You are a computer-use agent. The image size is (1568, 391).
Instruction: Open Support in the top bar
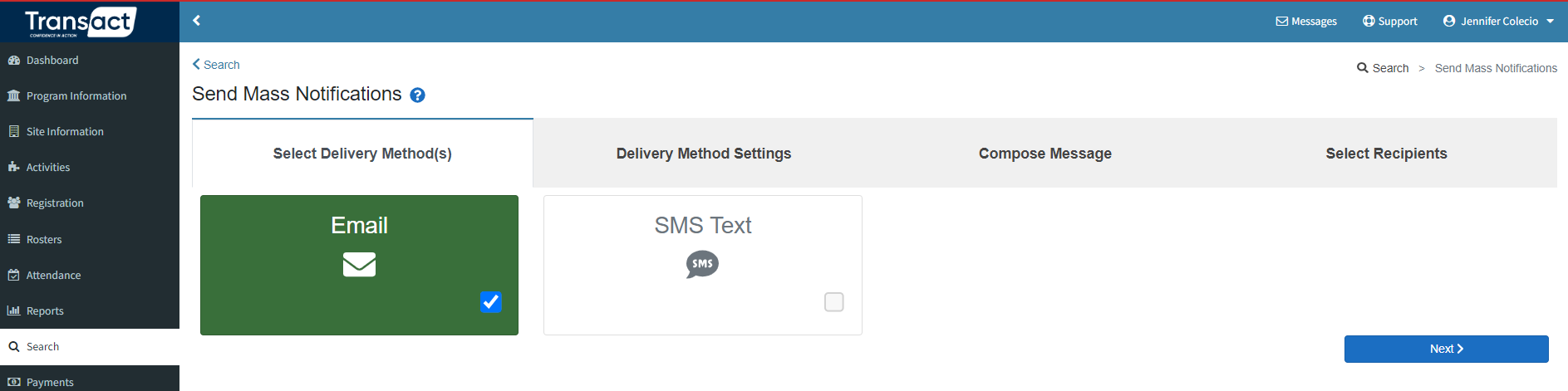click(x=1390, y=22)
